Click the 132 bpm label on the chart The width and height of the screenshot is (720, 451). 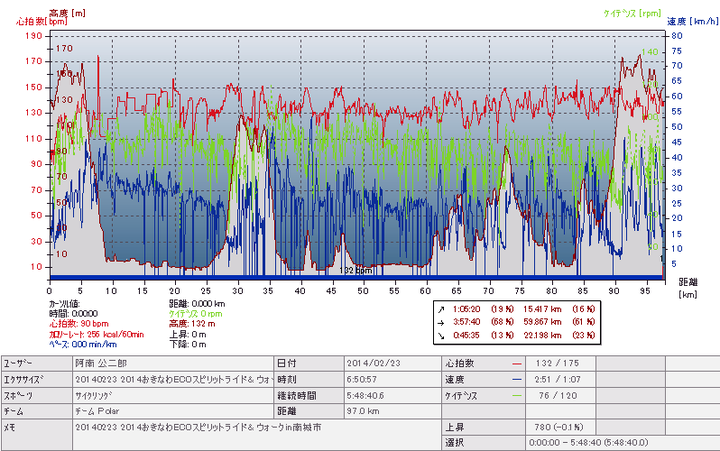[356, 271]
